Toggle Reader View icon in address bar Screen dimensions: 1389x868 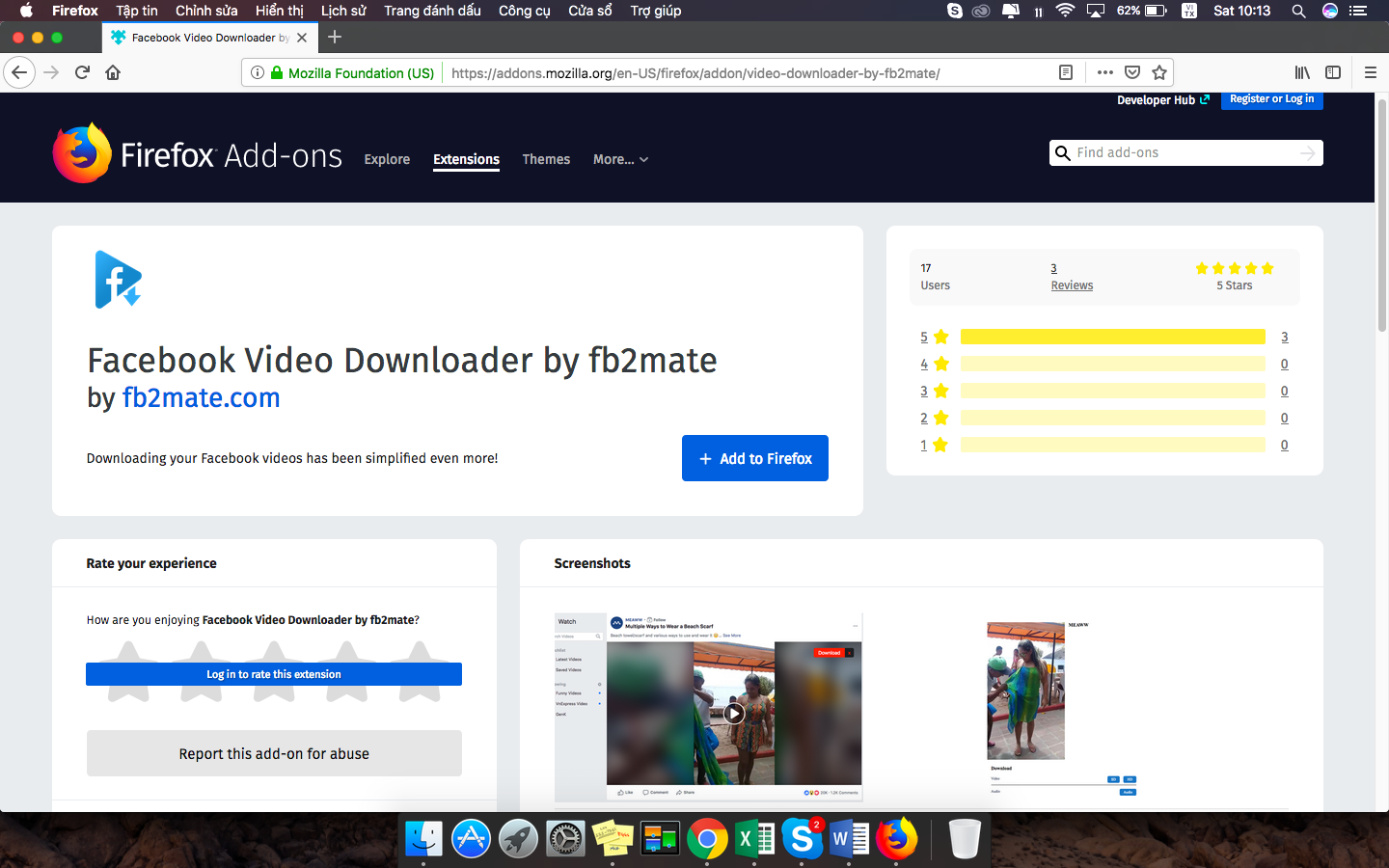point(1066,72)
